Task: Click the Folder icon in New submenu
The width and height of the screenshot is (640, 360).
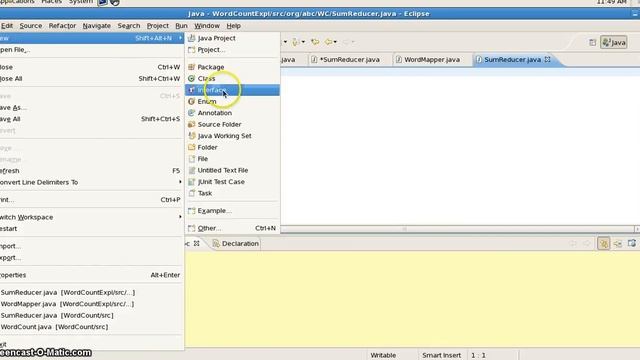Action: coord(191,147)
